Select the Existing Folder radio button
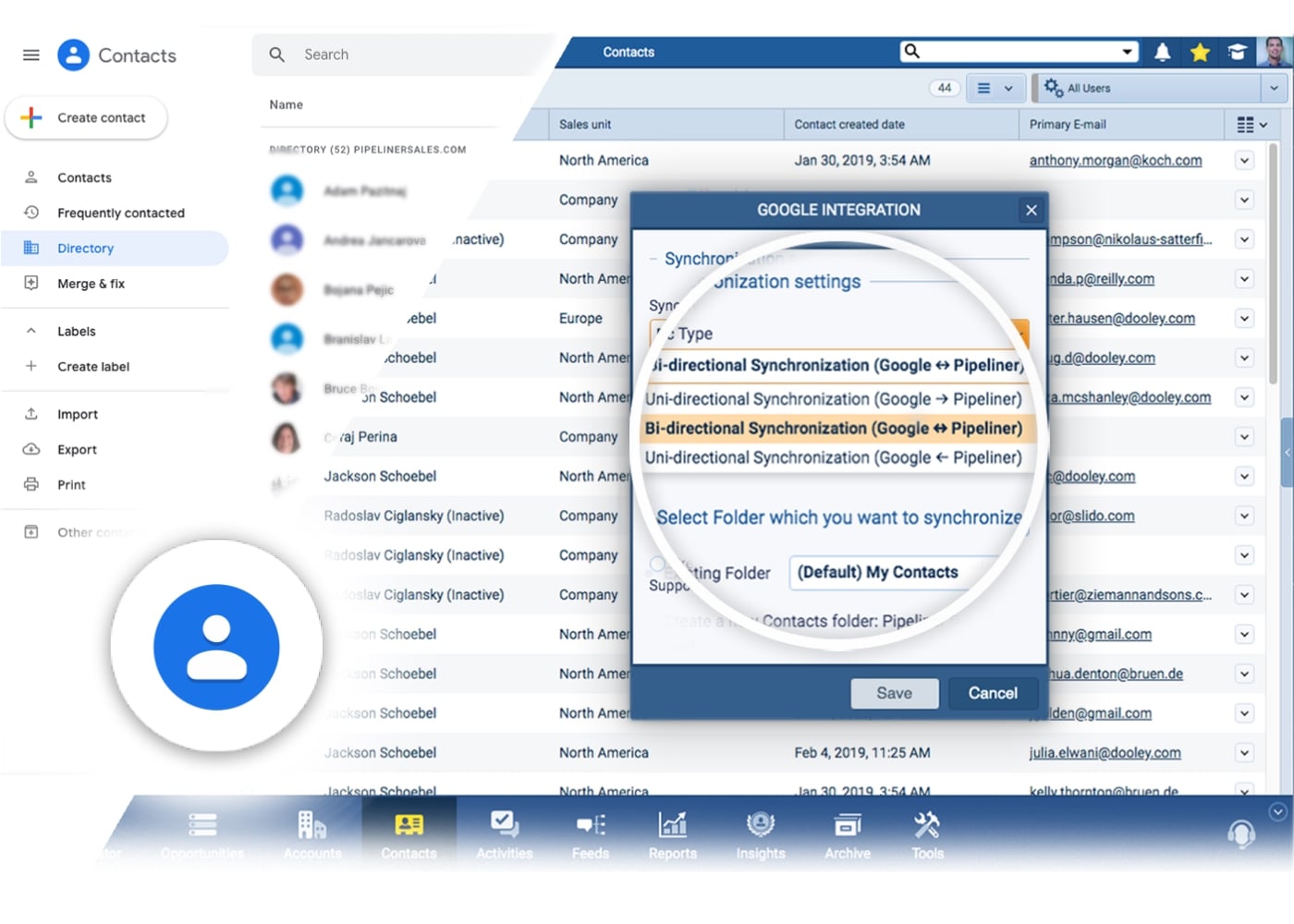This screenshot has width=1294, height=924. pos(657,562)
